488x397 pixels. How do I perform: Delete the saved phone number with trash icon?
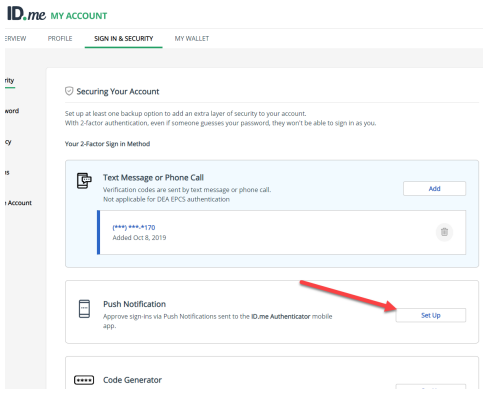pos(444,232)
